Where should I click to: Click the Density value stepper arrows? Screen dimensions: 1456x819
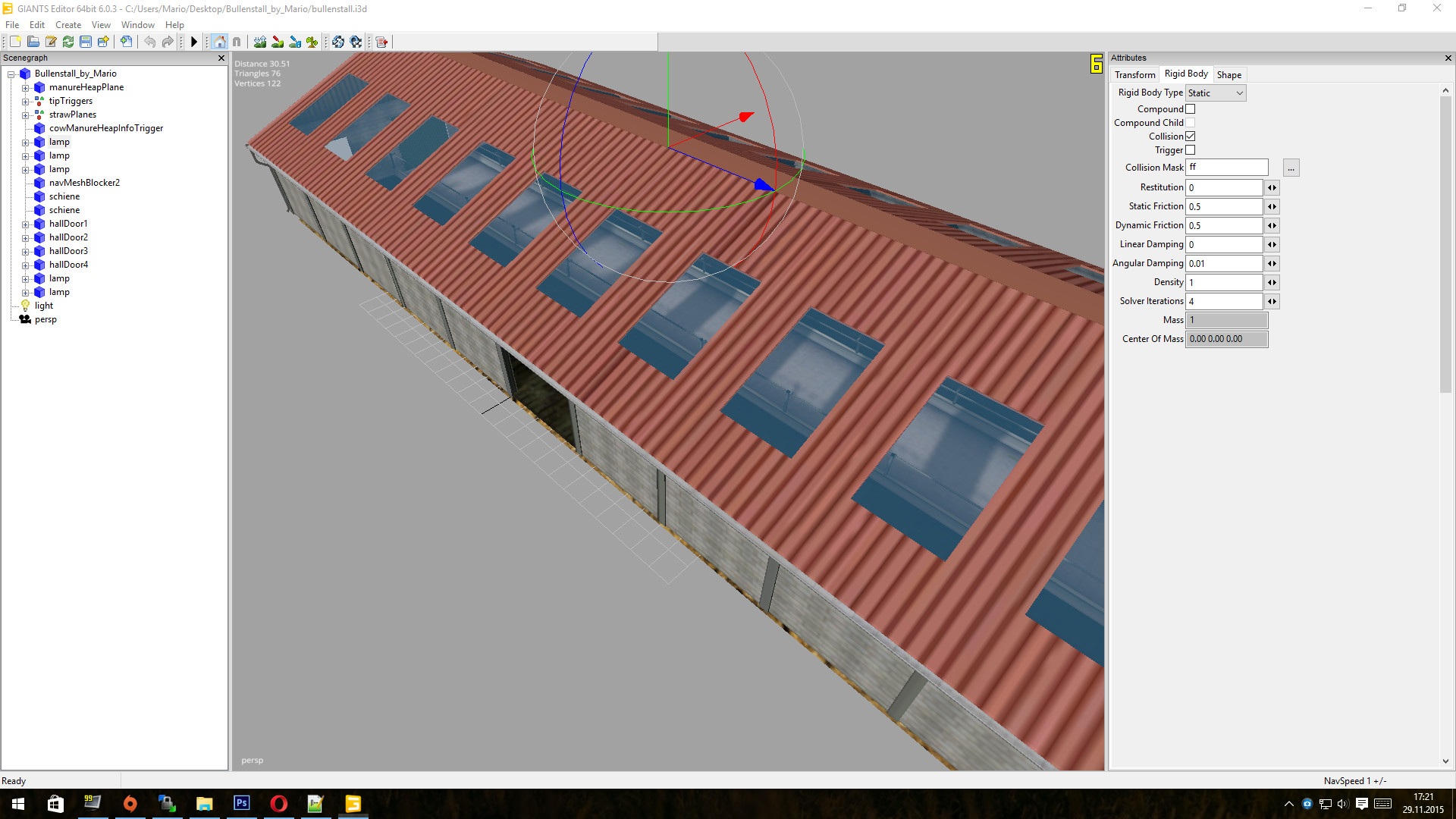click(1272, 282)
